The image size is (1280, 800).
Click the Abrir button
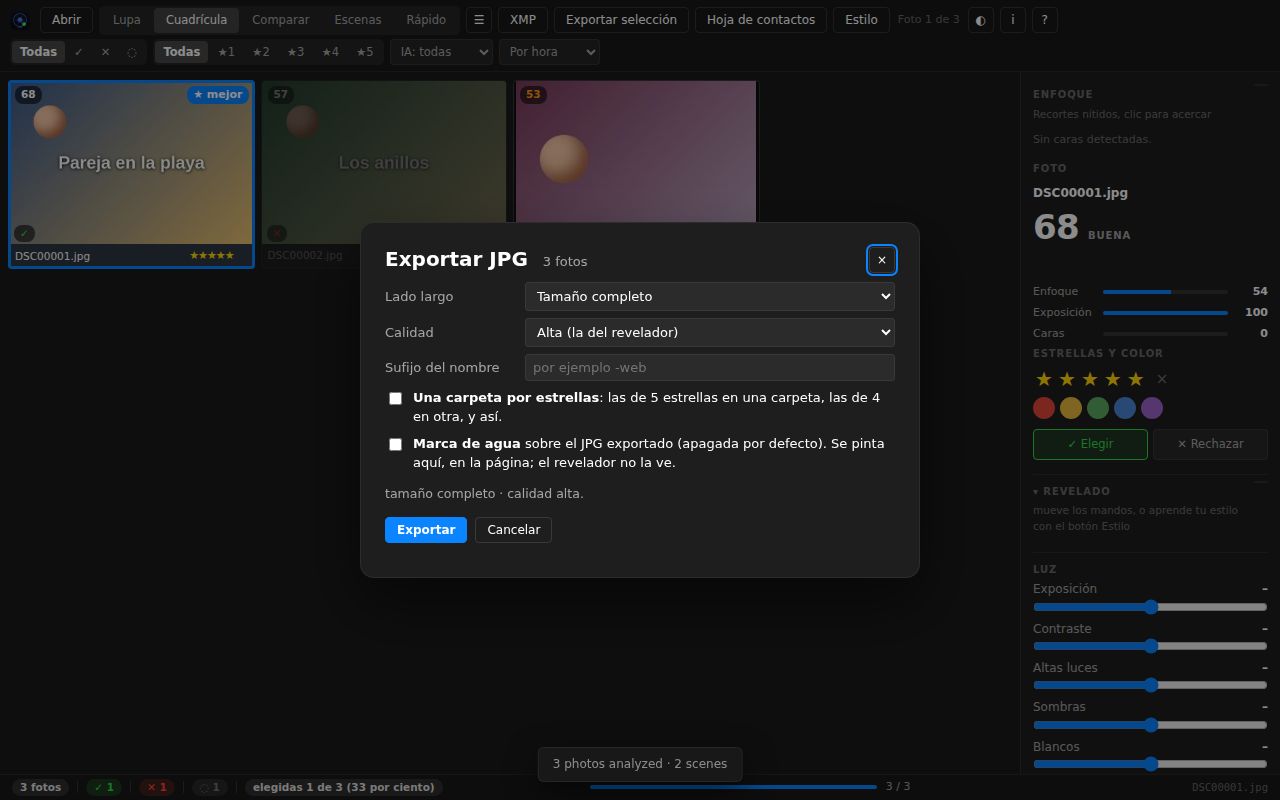(66, 20)
